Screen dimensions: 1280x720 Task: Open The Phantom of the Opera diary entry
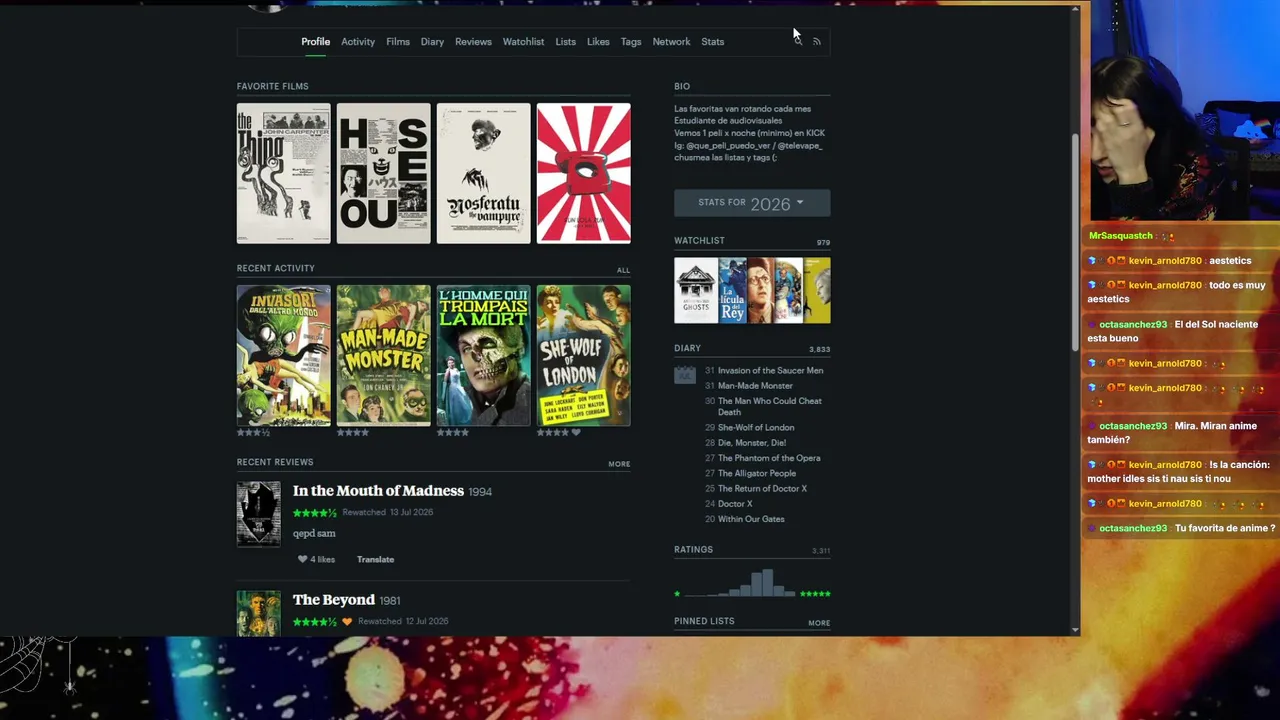[769, 458]
